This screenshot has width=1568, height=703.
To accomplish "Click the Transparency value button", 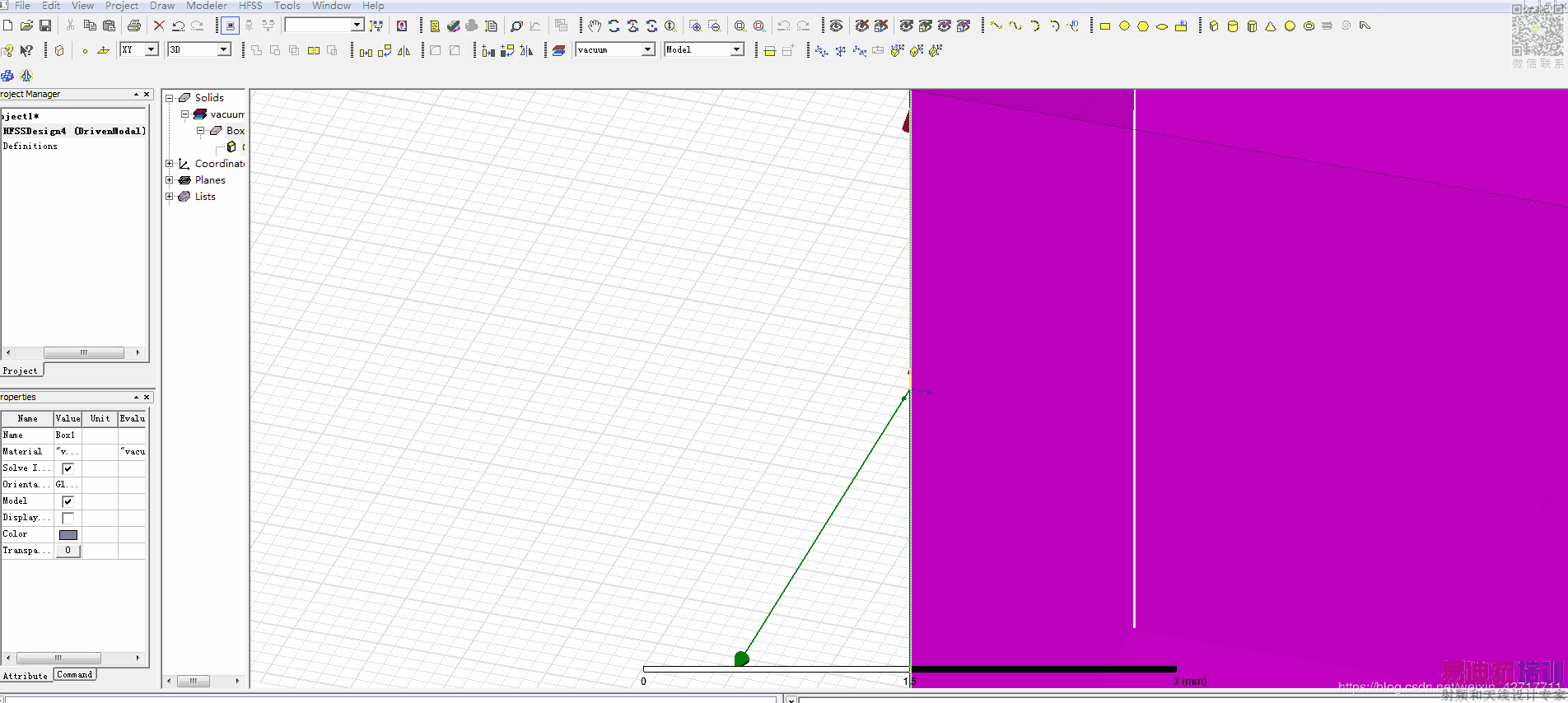I will pos(68,551).
